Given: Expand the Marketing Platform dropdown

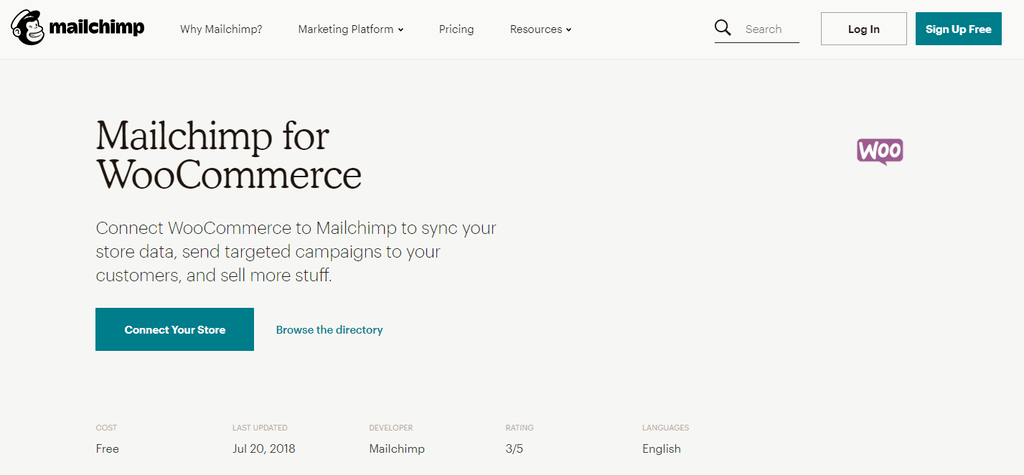Looking at the screenshot, I should pyautogui.click(x=351, y=29).
